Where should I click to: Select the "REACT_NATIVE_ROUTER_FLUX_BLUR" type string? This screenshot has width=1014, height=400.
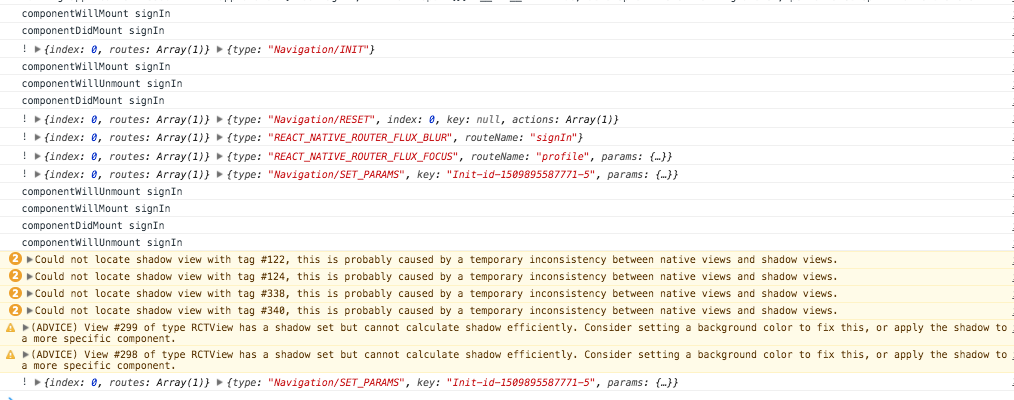click(x=361, y=138)
